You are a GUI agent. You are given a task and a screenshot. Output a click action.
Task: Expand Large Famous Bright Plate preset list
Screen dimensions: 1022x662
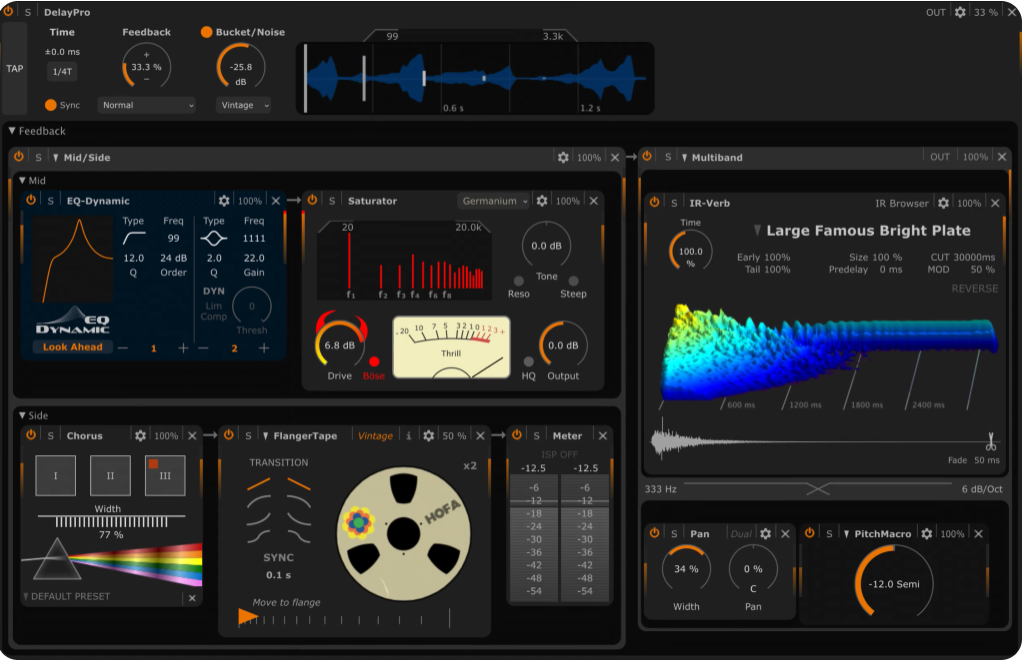pyautogui.click(x=757, y=231)
